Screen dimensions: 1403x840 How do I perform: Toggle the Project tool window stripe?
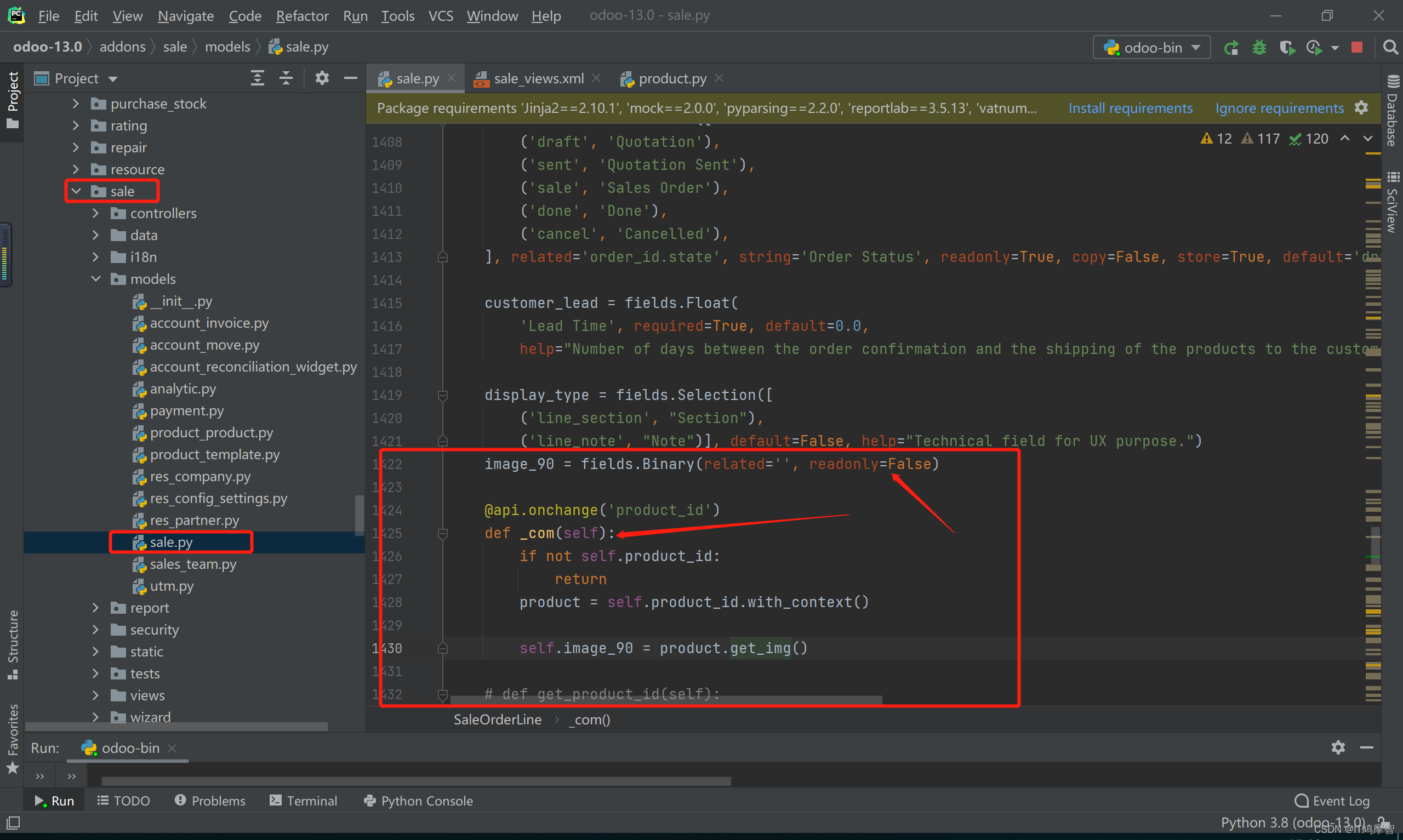coord(13,99)
